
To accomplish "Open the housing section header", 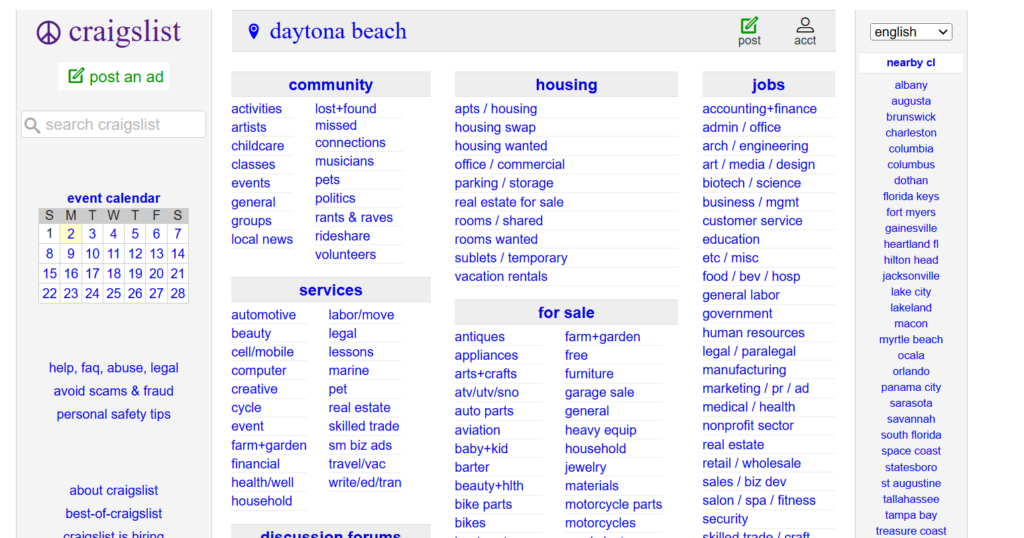I will (x=566, y=85).
